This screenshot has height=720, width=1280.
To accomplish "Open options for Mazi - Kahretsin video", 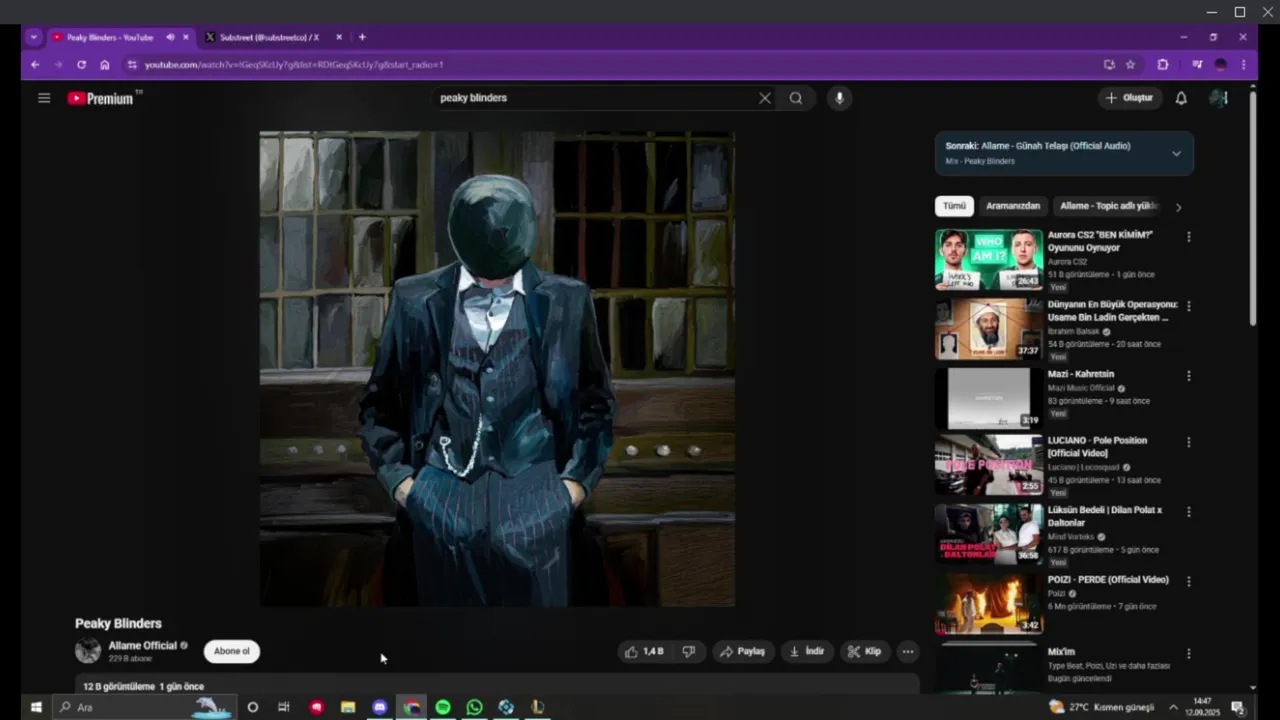I will coord(1189,376).
